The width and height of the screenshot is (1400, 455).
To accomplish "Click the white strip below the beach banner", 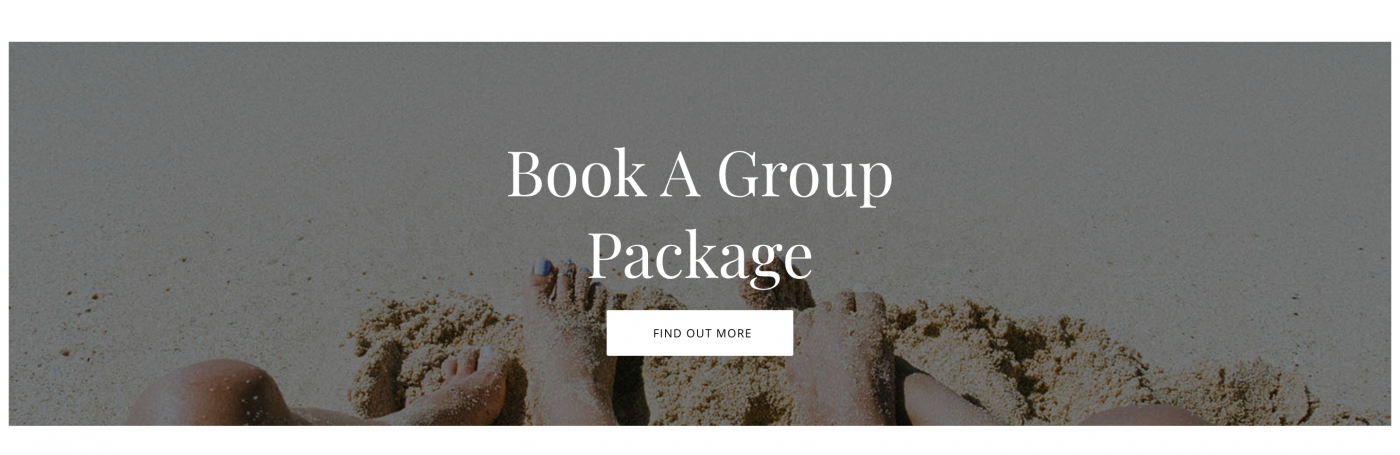I will (x=700, y=441).
